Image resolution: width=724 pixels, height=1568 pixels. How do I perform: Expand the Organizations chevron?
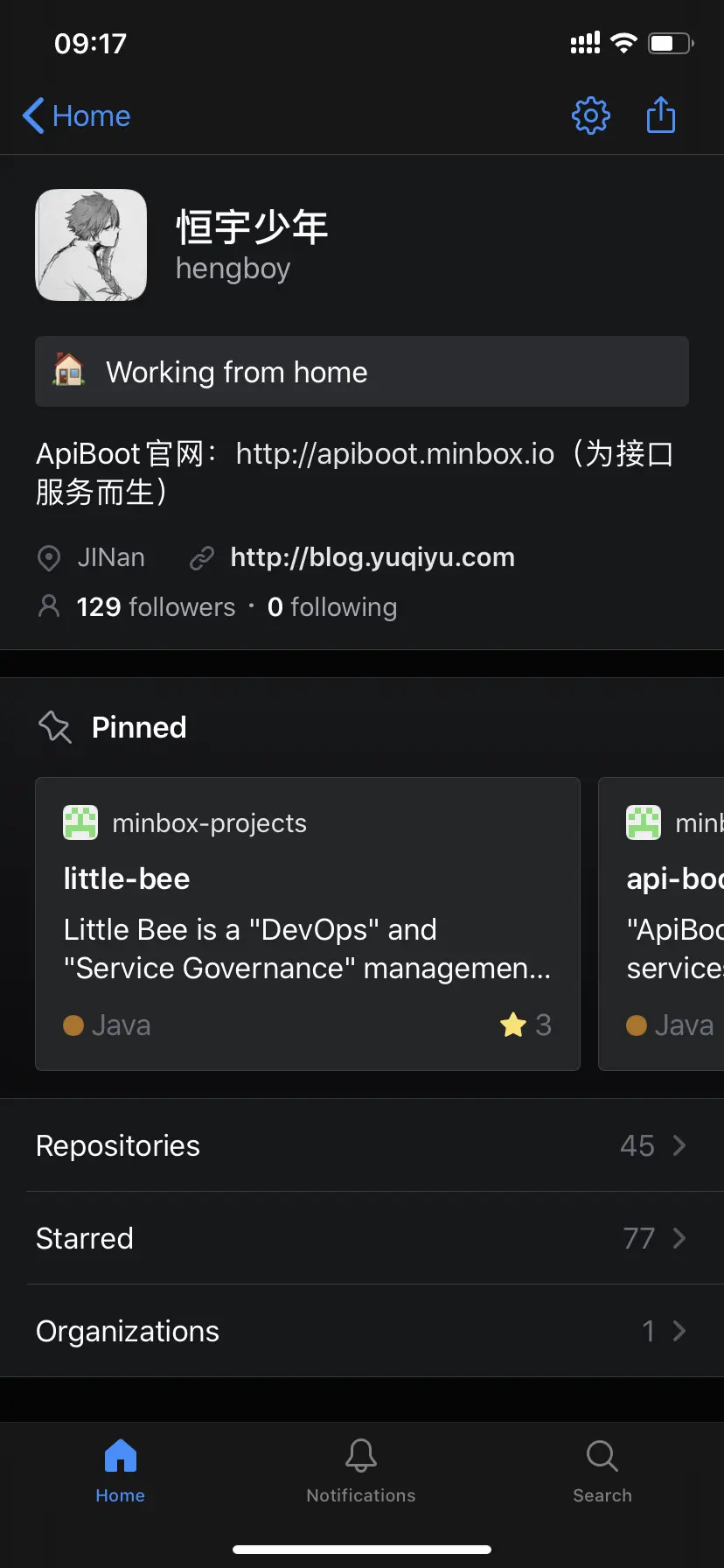coord(679,1331)
